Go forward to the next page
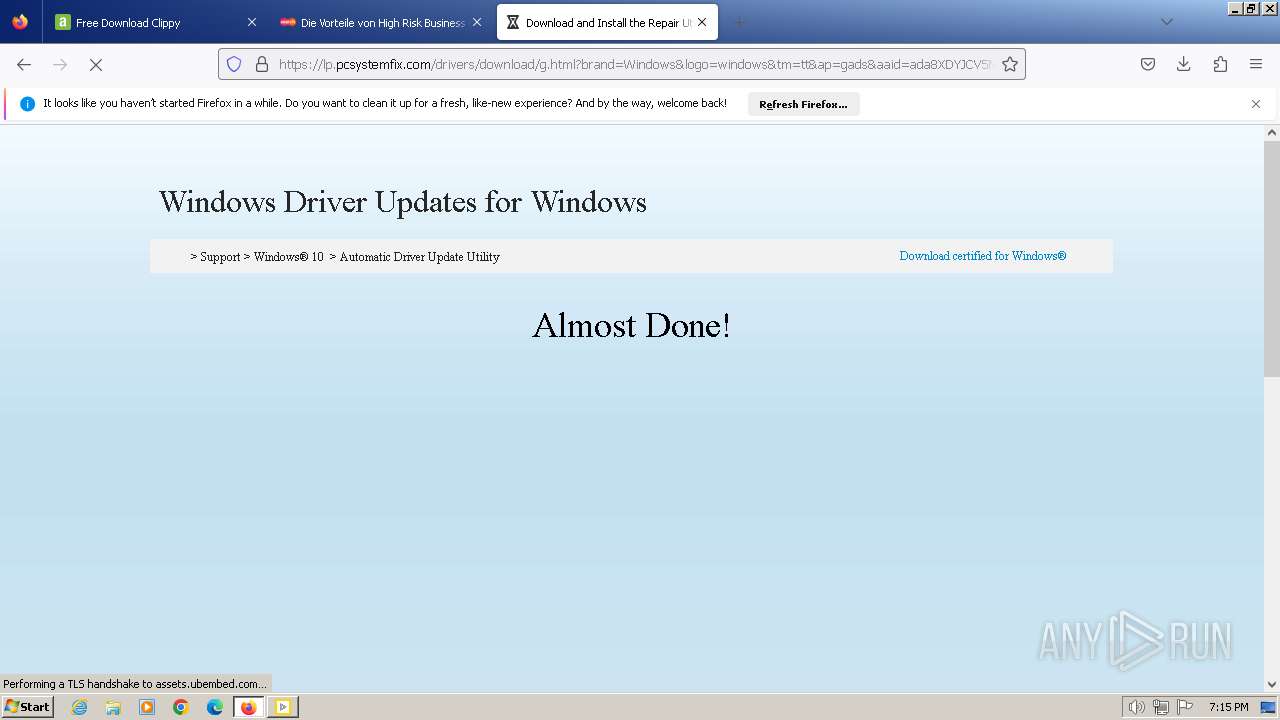This screenshot has height=720, width=1280. (60, 64)
